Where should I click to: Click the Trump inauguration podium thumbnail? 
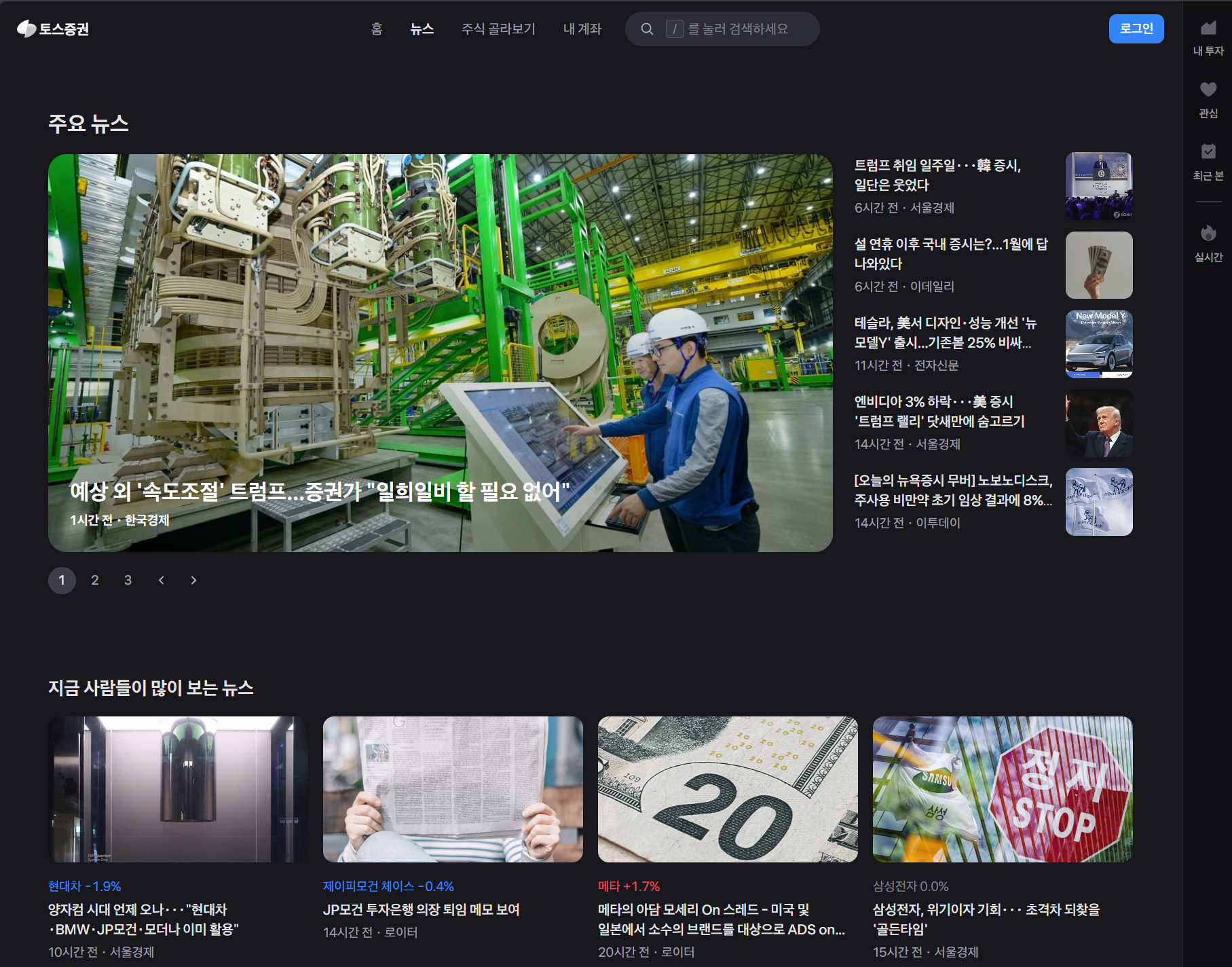coord(1099,186)
